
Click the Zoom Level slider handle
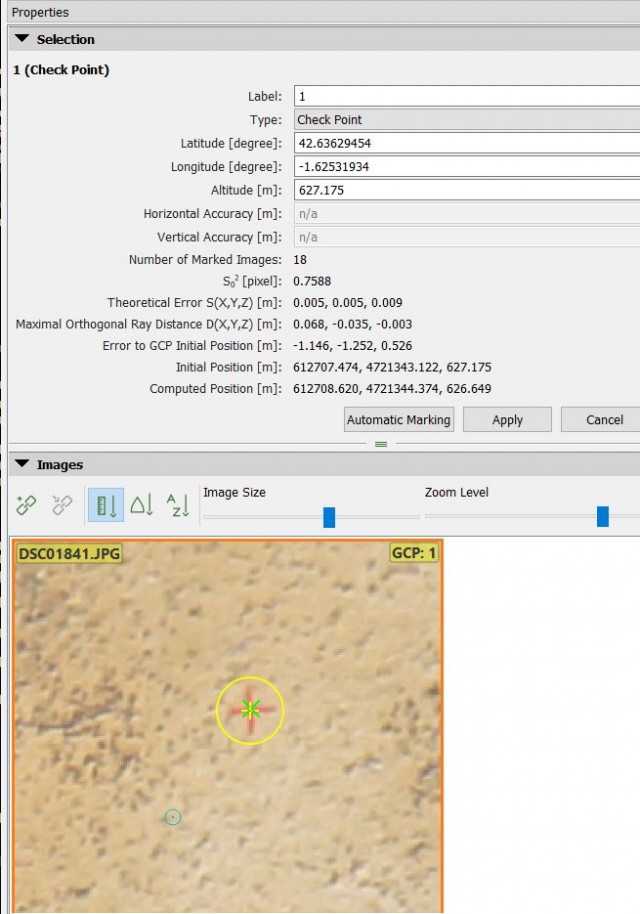coord(603,516)
